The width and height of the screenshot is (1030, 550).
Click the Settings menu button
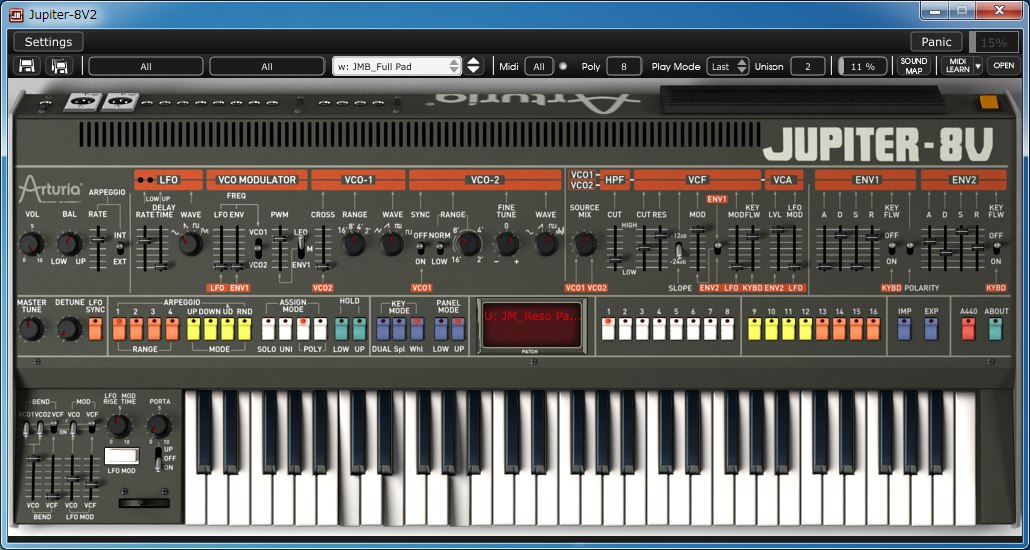[48, 42]
